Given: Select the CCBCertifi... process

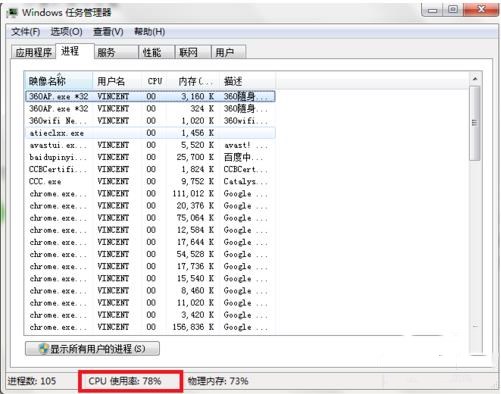Looking at the screenshot, I should coord(150,169).
